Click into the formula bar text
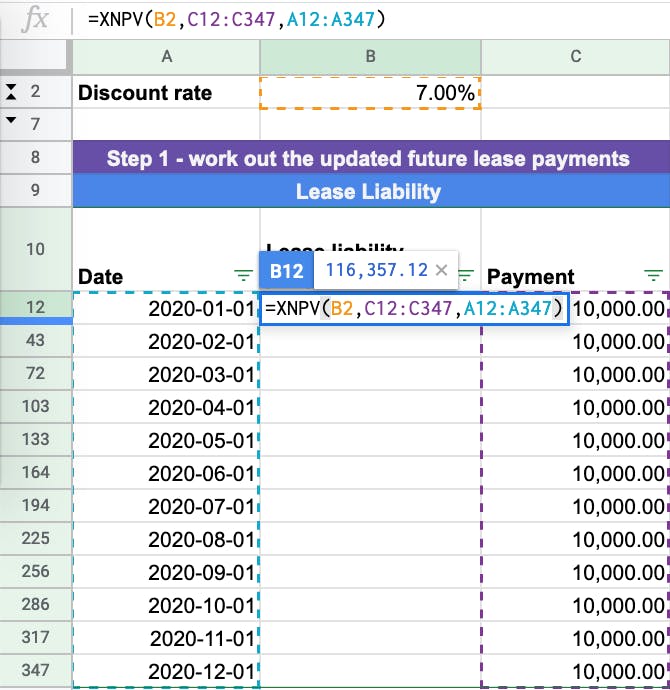 236,19
